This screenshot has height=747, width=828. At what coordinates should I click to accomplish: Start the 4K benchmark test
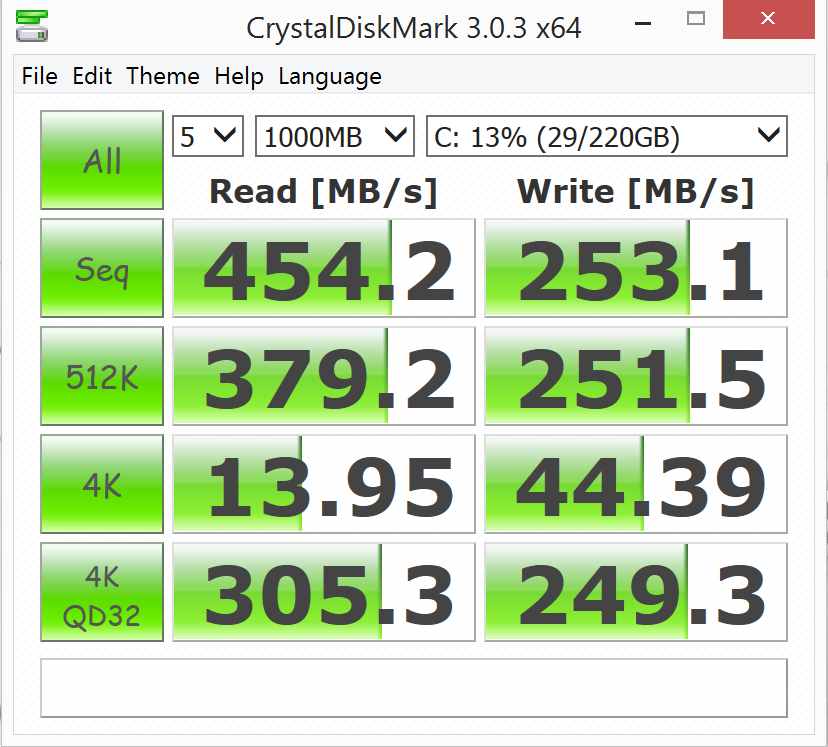(x=102, y=484)
